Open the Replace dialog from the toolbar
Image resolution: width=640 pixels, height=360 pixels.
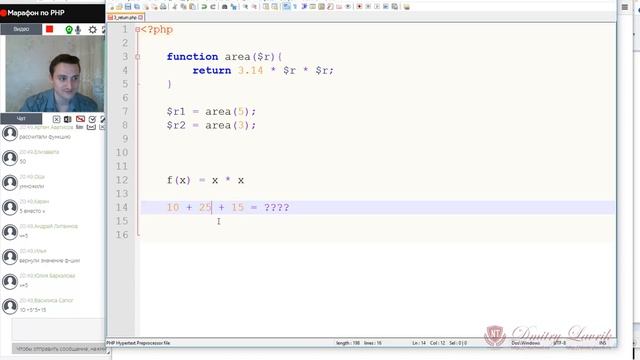pos(233,7)
